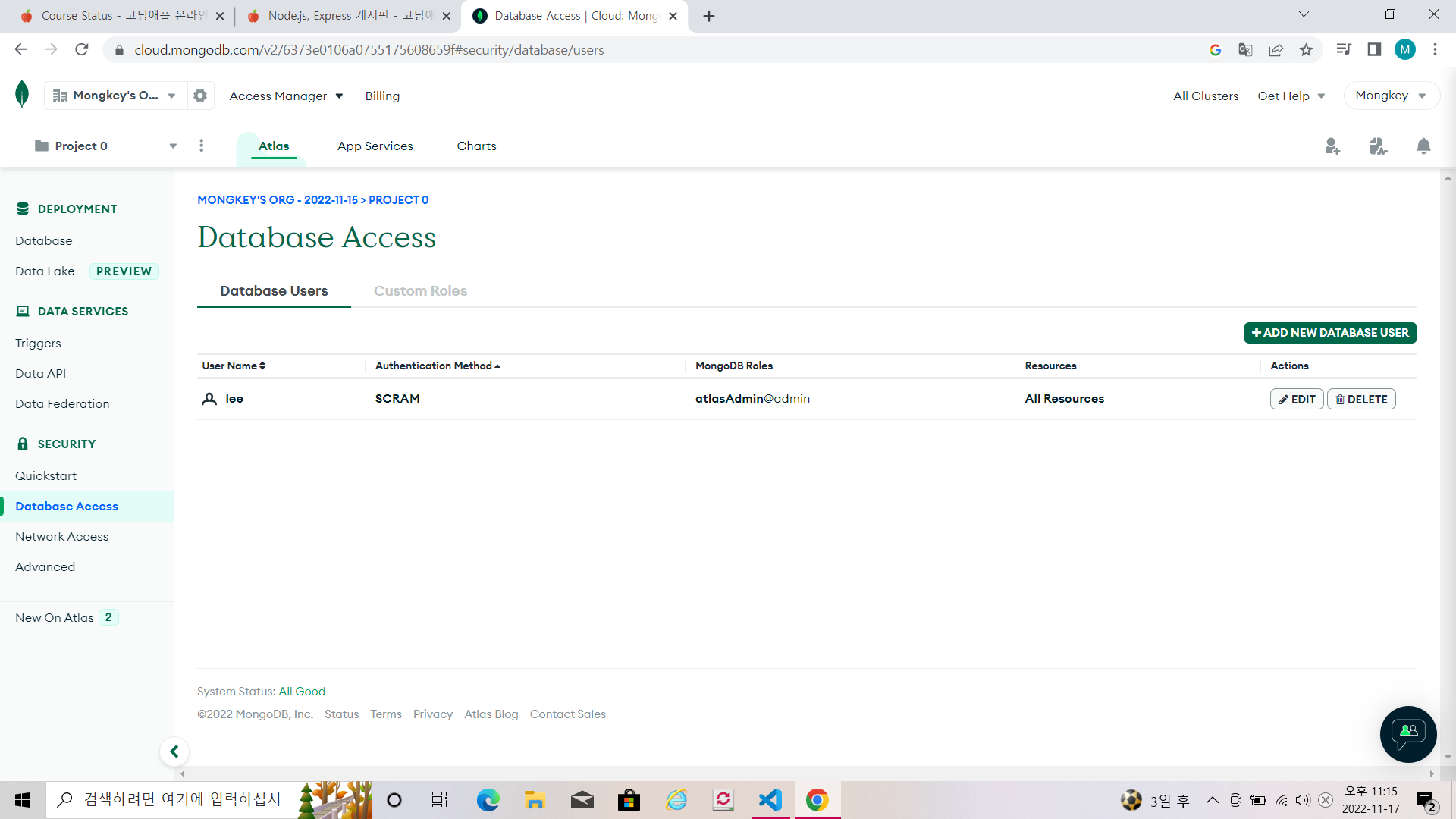
Task: Select Database Users tab
Action: (x=274, y=291)
